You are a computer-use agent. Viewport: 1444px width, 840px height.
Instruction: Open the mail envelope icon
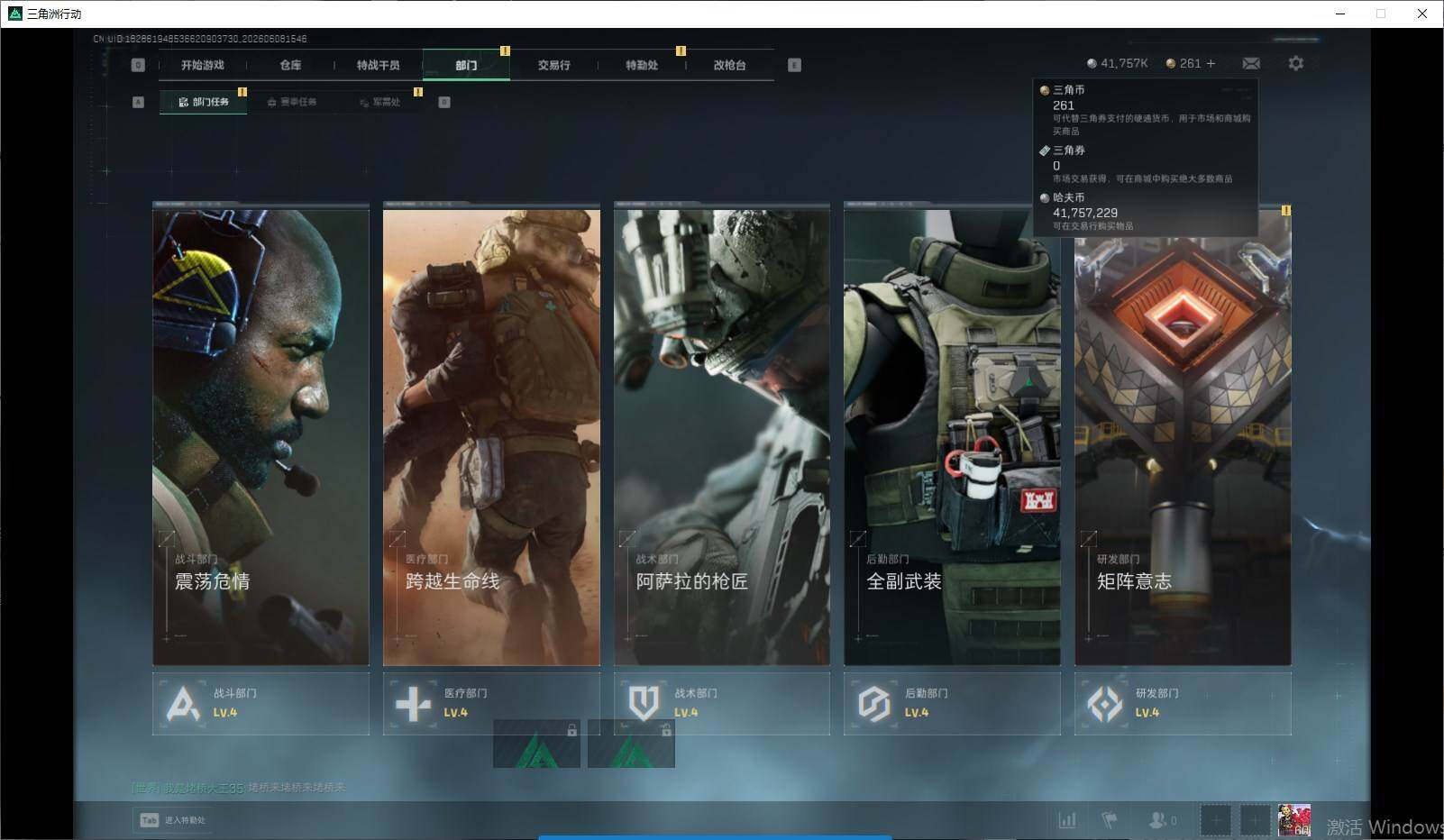[1251, 63]
